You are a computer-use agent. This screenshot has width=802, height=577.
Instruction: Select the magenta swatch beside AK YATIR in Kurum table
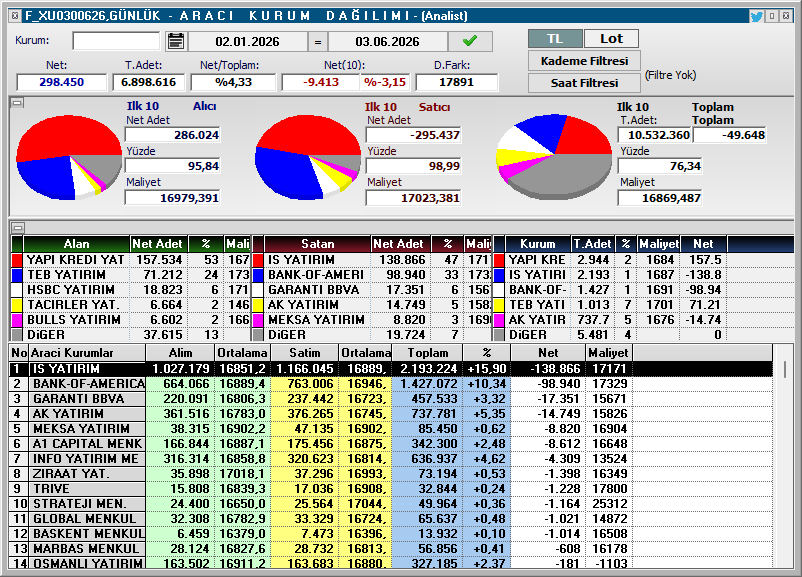point(499,320)
